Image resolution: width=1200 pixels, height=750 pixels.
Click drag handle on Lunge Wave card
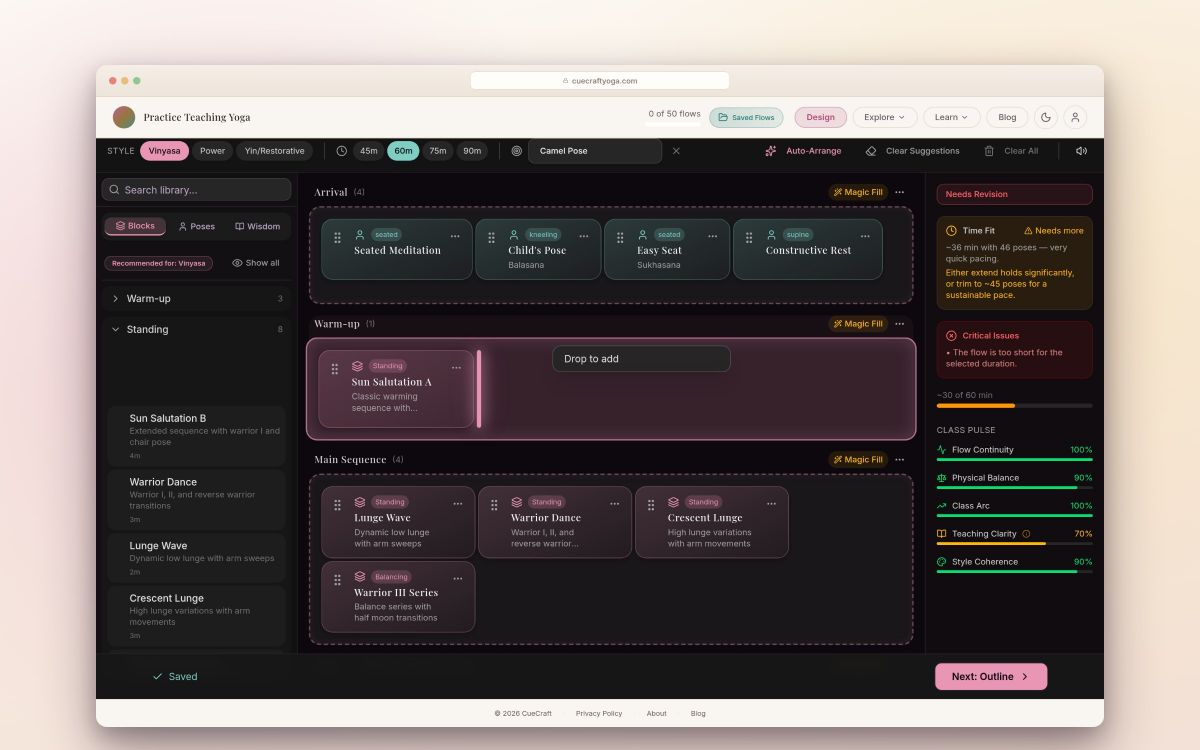coord(337,505)
